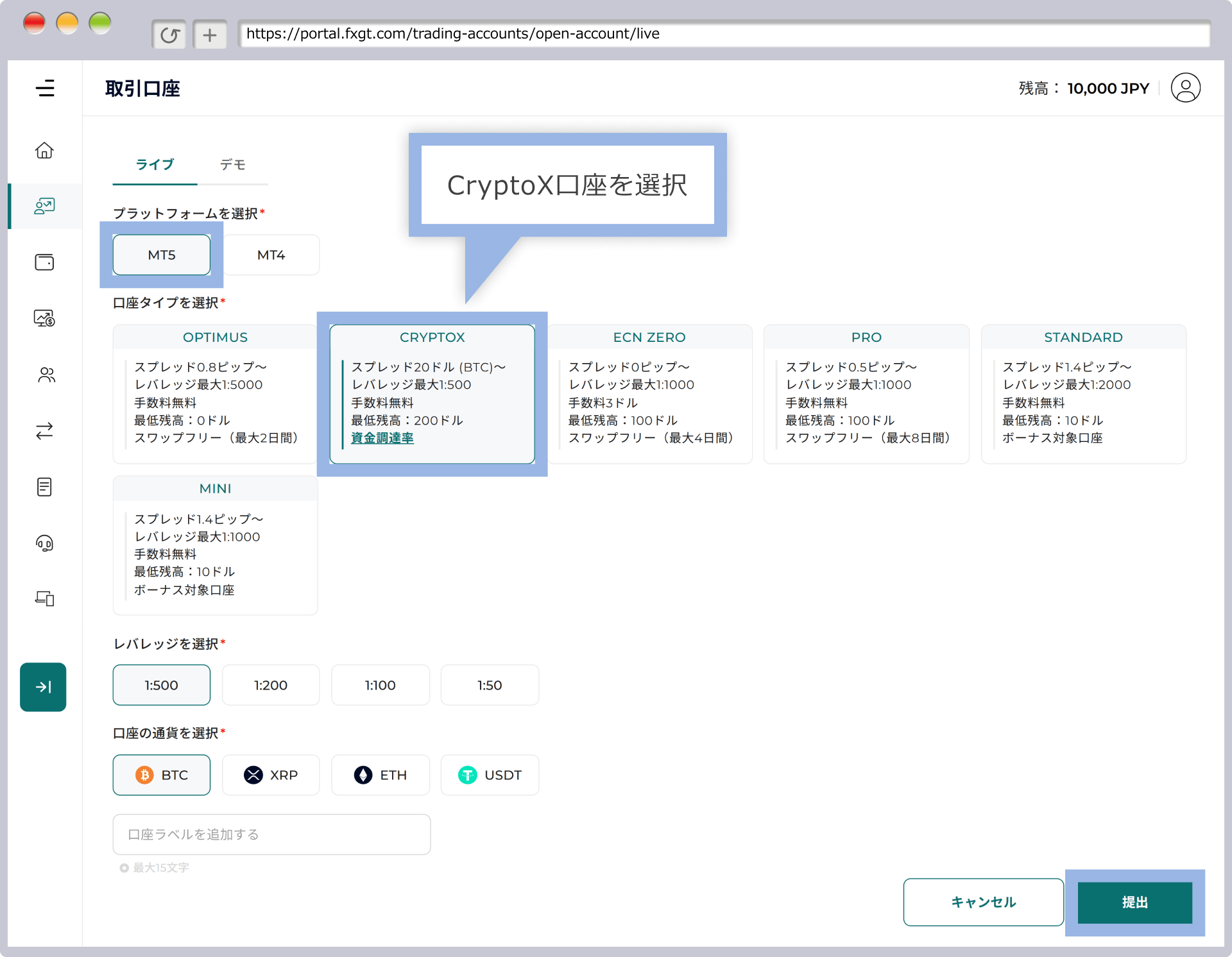Viewport: 1232px width, 957px height.
Task: Click the support headset icon
Action: coord(44,543)
